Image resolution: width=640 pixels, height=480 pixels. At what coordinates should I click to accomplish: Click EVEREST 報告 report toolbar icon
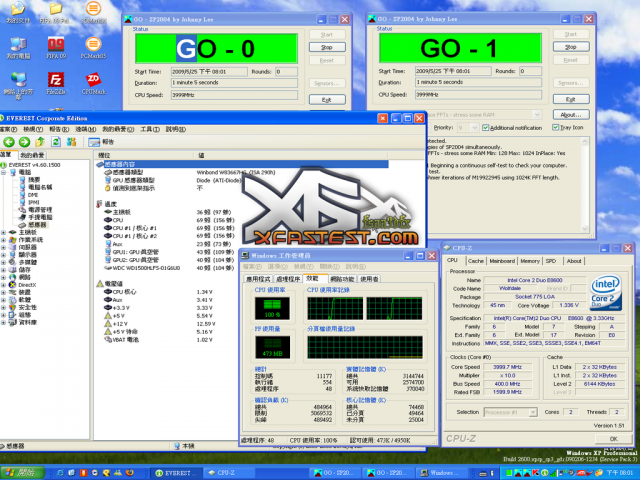coord(101,142)
